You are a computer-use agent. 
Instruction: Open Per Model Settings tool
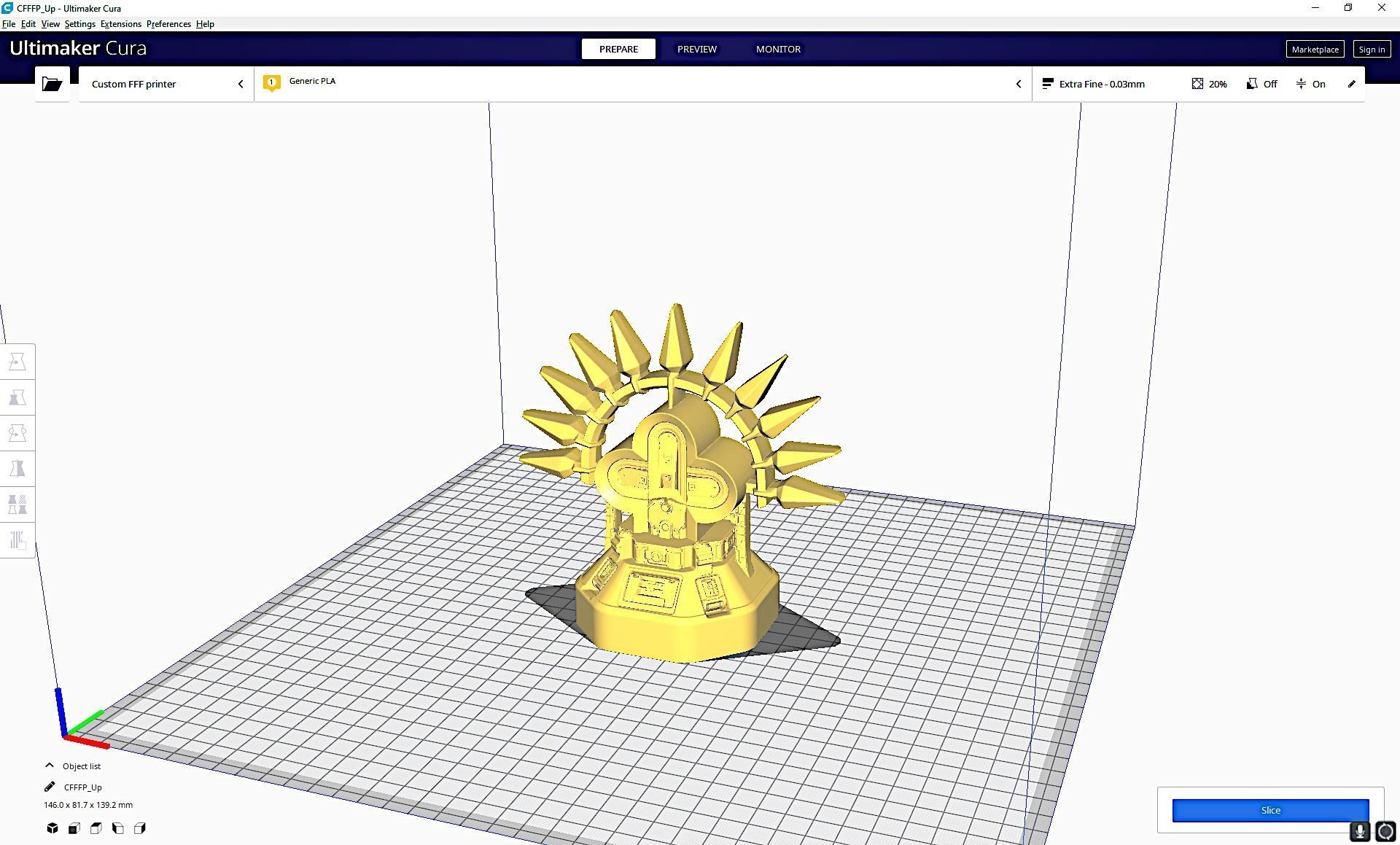(17, 505)
